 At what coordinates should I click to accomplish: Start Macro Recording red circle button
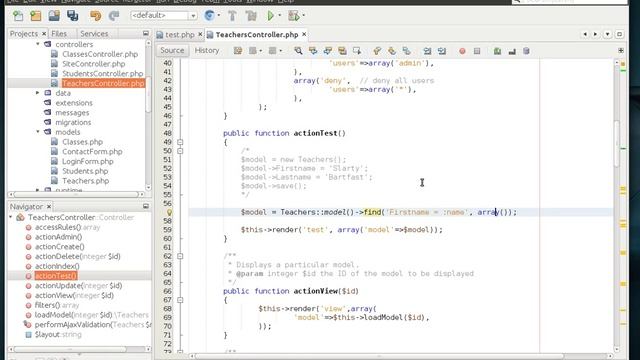click(x=462, y=51)
